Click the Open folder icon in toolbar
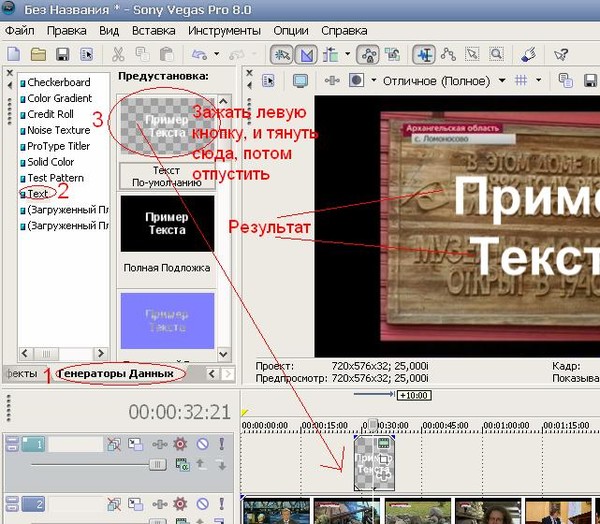The image size is (600, 524). point(38,54)
